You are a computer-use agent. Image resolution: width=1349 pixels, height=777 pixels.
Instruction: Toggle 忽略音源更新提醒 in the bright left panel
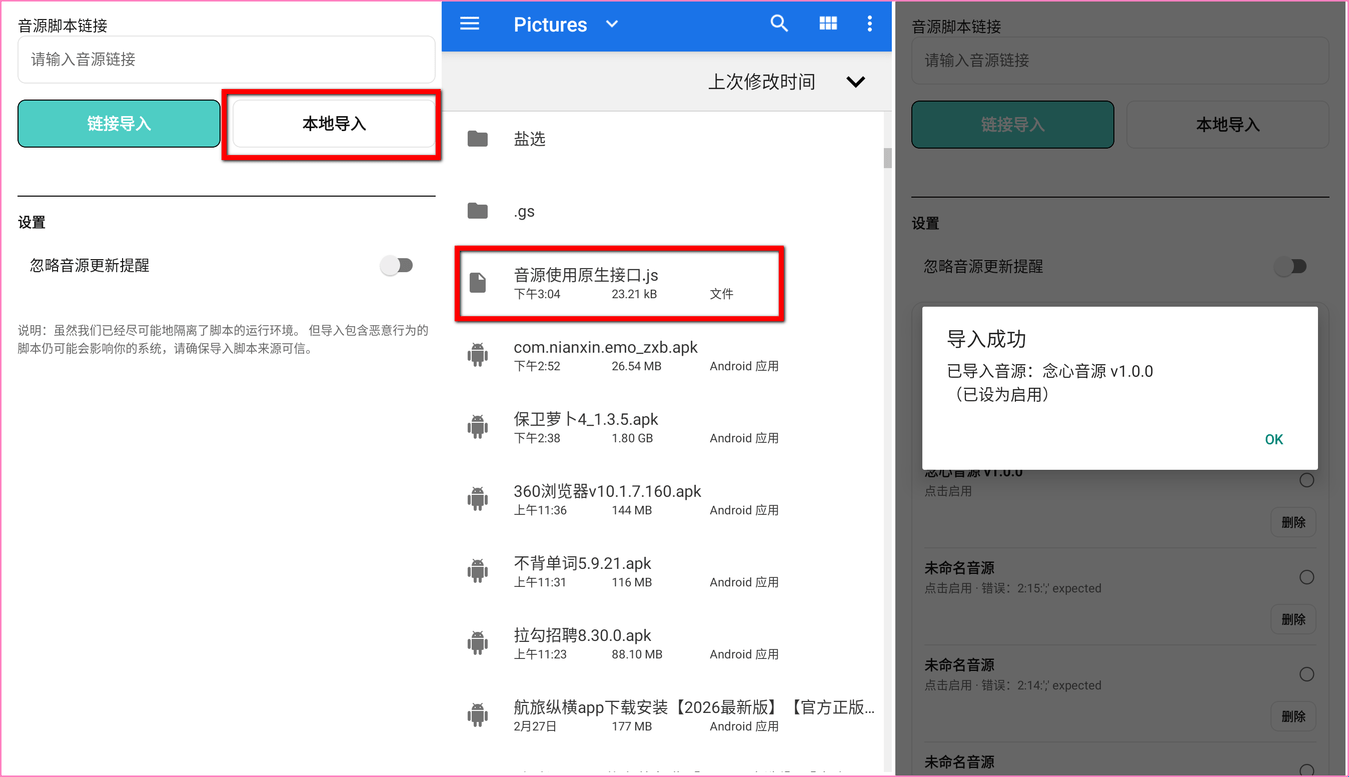(396, 265)
